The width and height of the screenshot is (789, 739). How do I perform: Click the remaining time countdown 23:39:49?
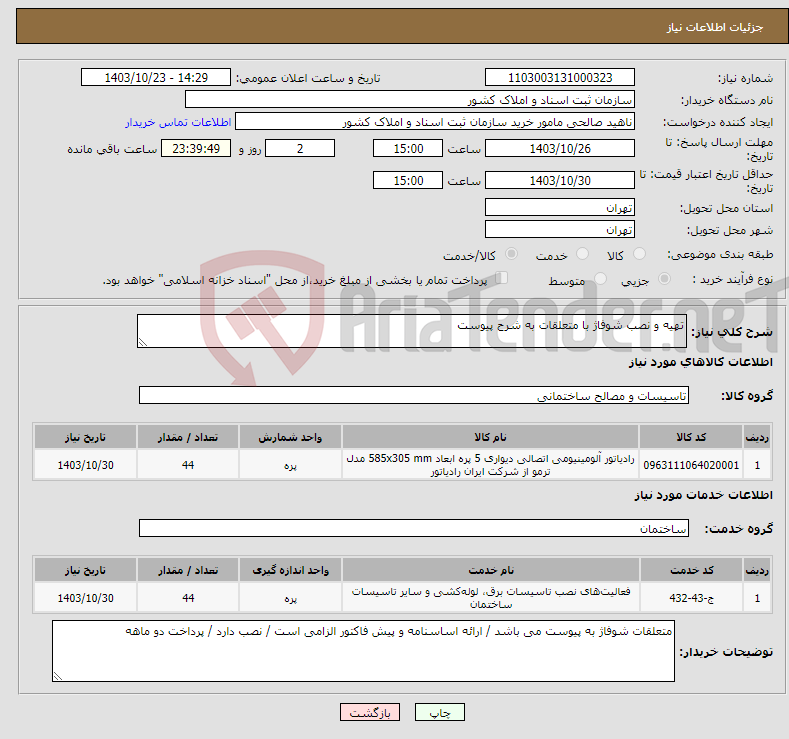196,148
